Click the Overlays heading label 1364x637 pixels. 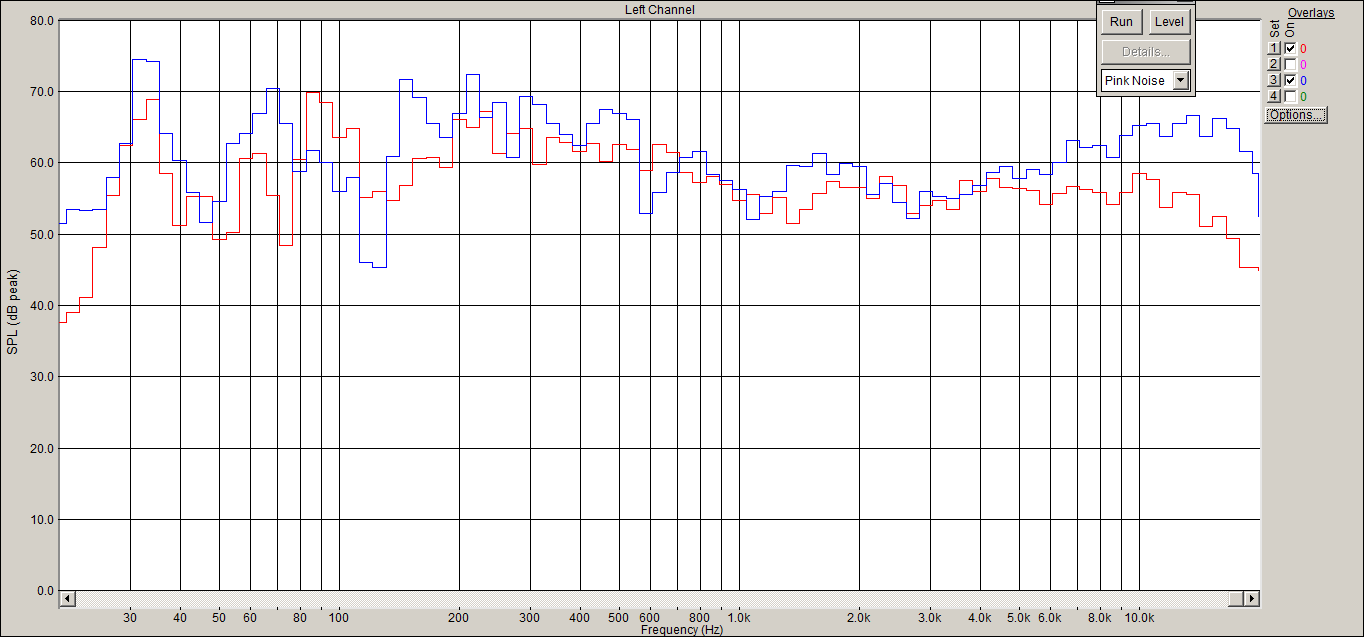click(1311, 13)
